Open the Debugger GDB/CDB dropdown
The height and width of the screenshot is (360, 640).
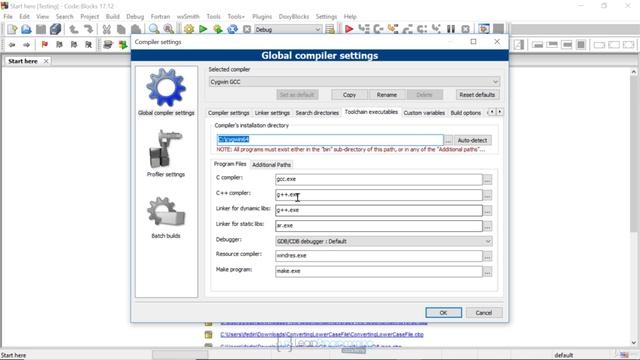384,241
